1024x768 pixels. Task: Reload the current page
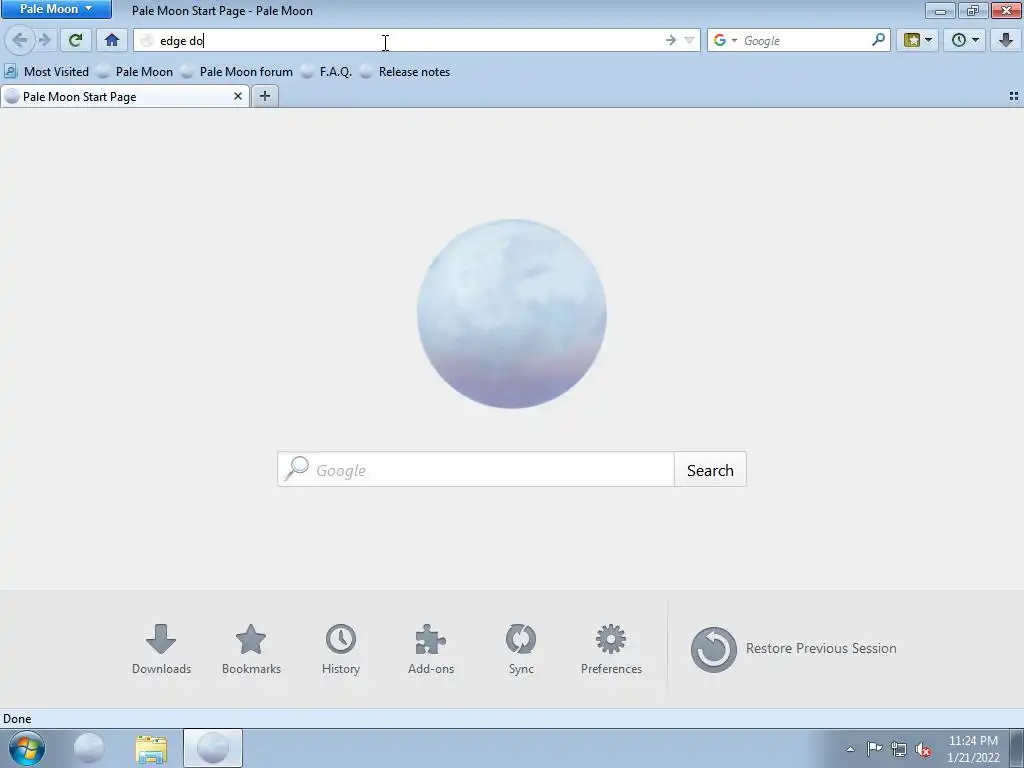76,40
